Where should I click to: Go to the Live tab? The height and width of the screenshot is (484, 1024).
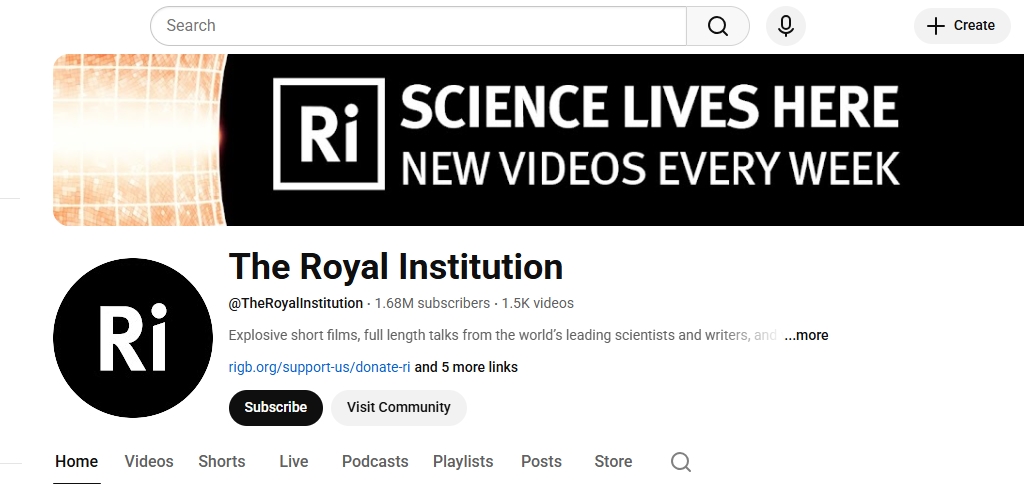[294, 462]
